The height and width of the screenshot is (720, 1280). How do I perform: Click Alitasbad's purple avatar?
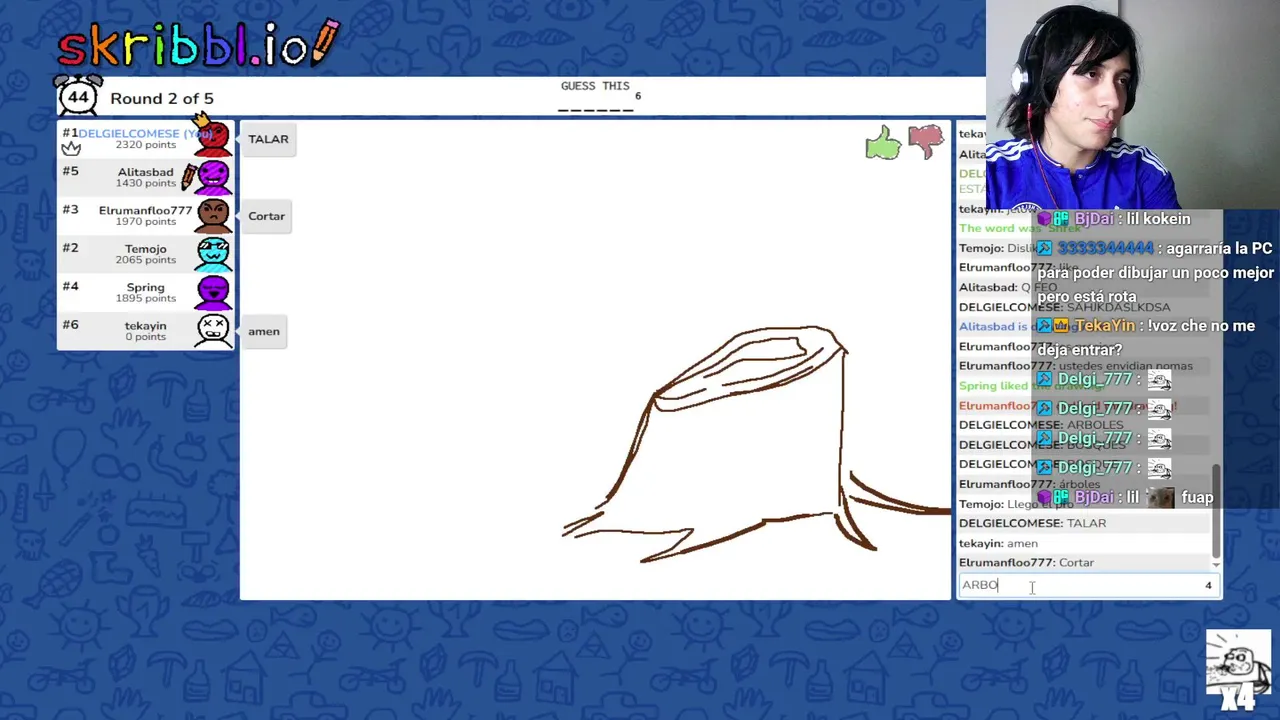[213, 177]
